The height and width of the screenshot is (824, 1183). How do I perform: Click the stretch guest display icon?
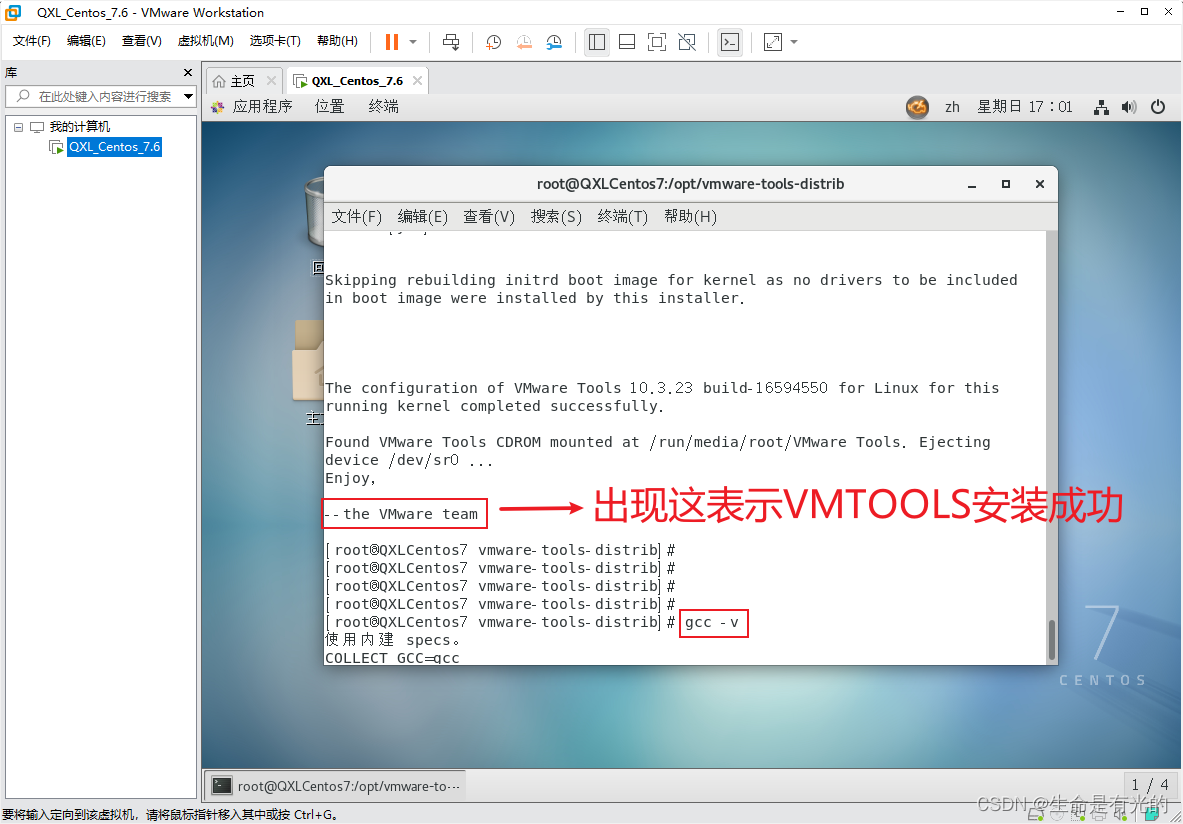point(773,42)
